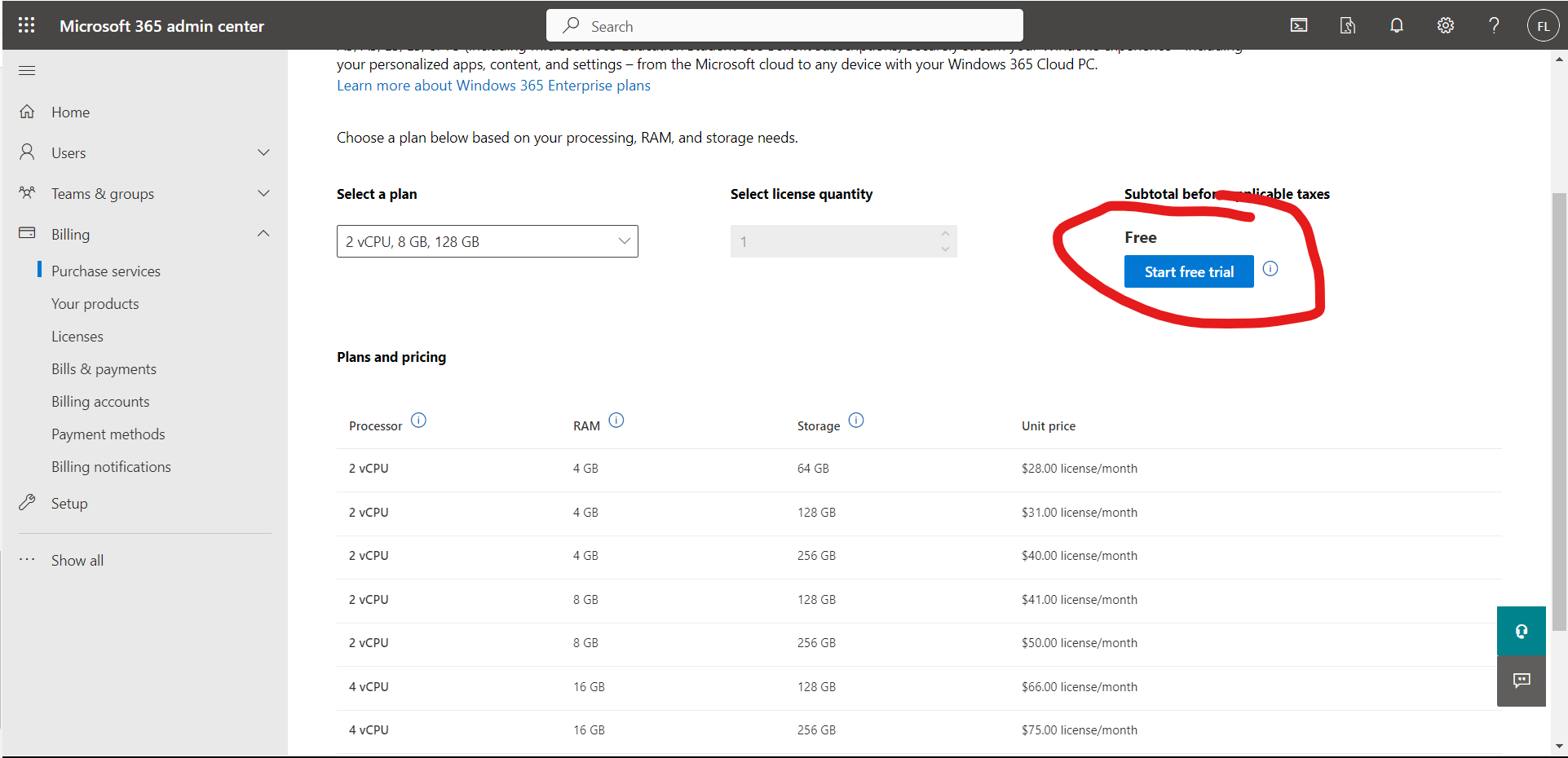Open the app launcher waffle icon
1568x758 pixels.
tap(26, 25)
